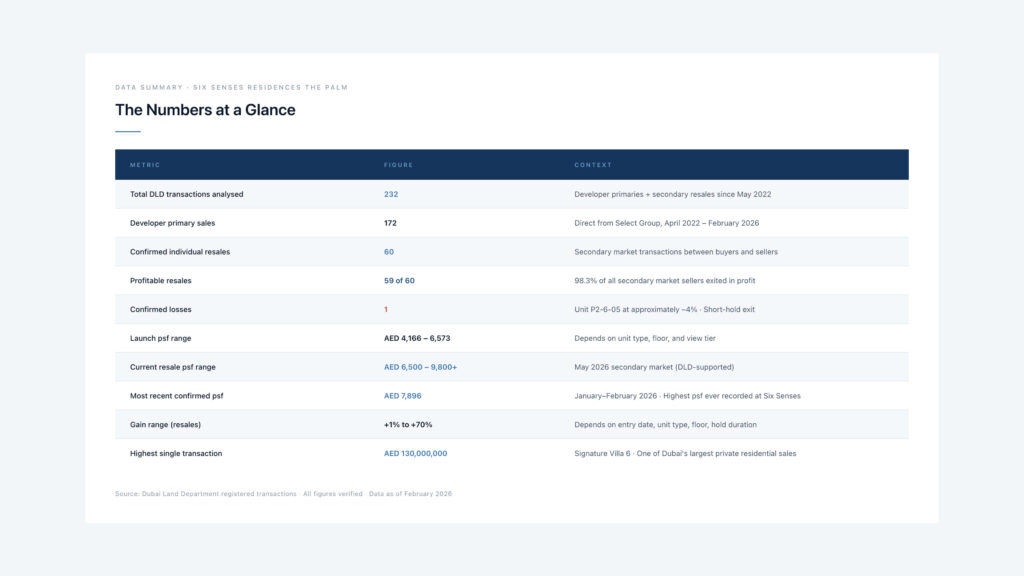
Task: Select 'Total DLD transactions analysed' cell
Action: (186, 194)
